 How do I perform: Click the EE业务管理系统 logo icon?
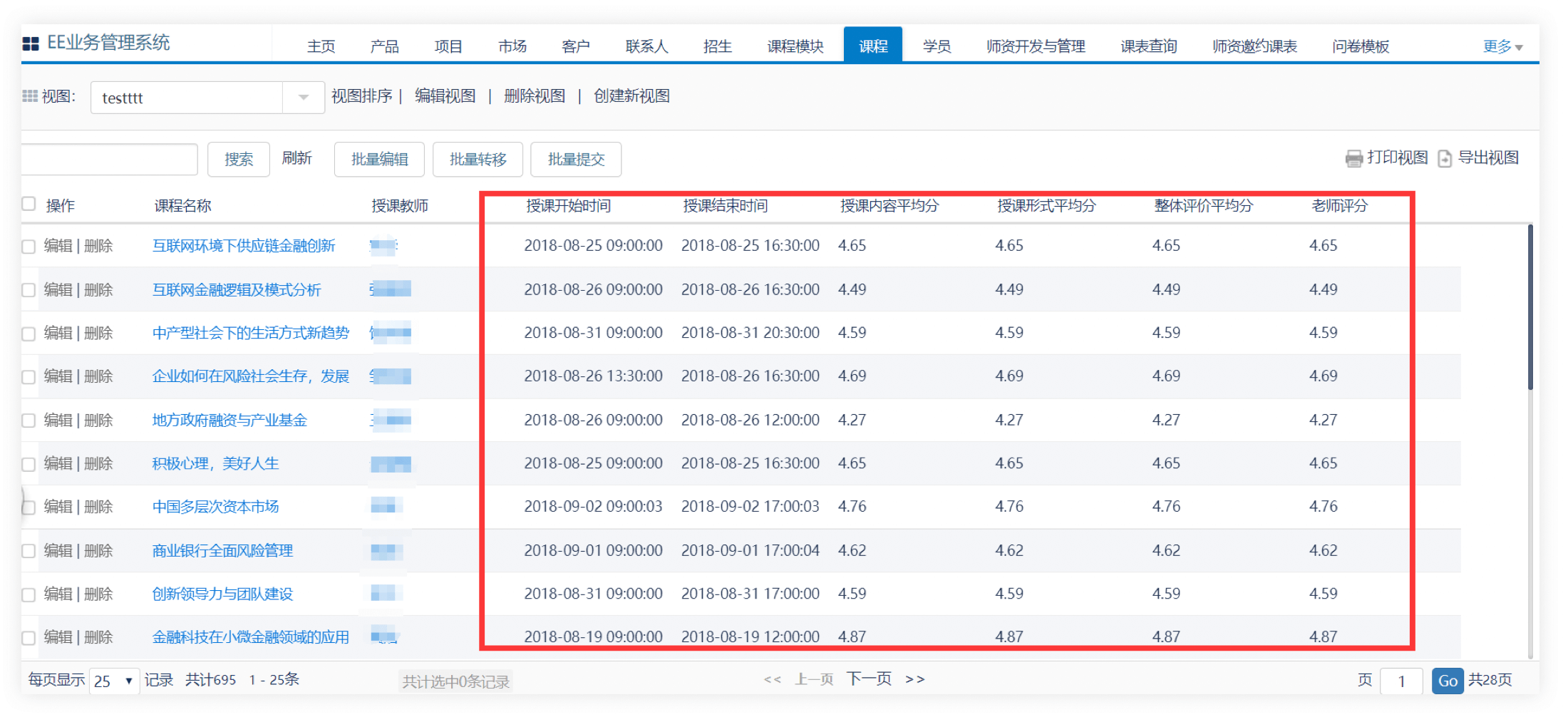pyautogui.click(x=31, y=43)
